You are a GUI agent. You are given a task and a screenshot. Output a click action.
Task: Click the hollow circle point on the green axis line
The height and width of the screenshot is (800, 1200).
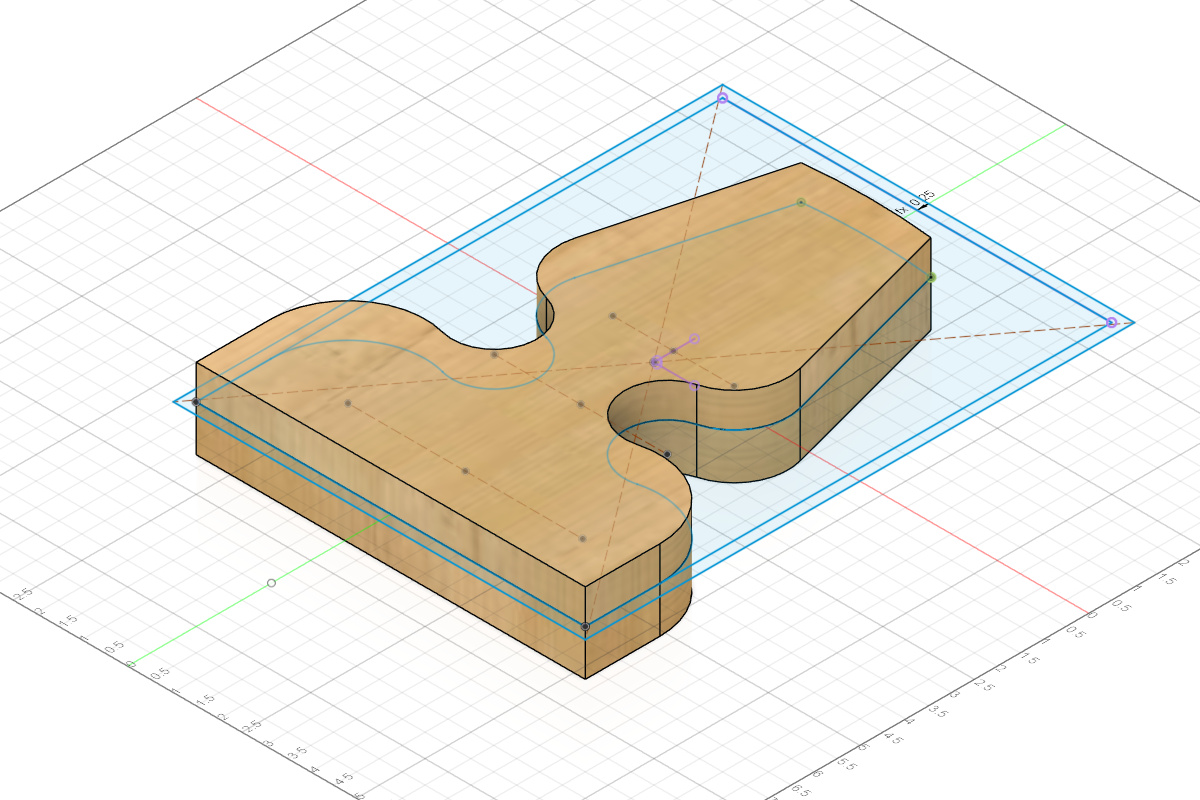click(x=271, y=583)
